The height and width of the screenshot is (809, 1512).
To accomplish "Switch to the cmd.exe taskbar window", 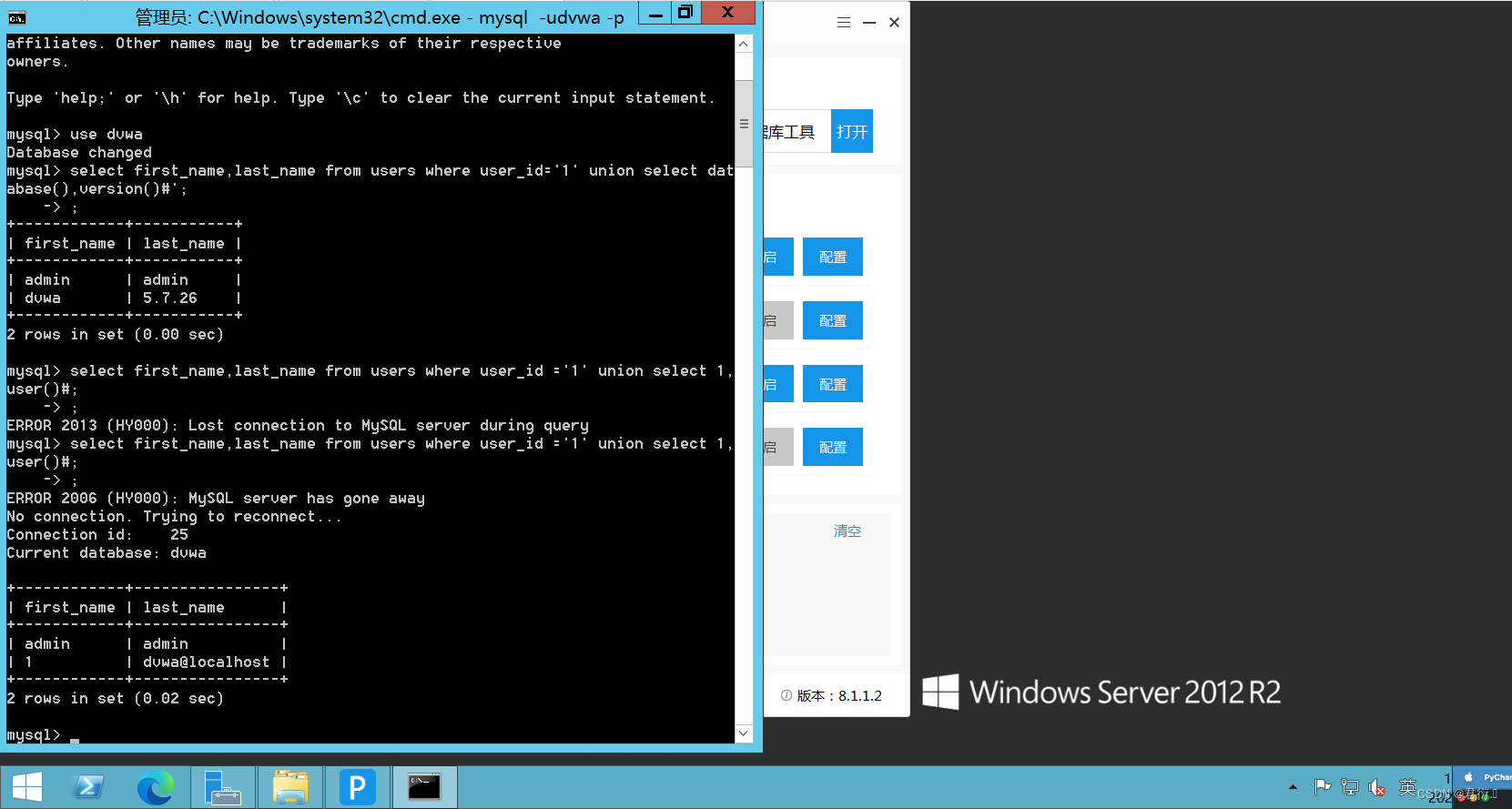I will 424,787.
